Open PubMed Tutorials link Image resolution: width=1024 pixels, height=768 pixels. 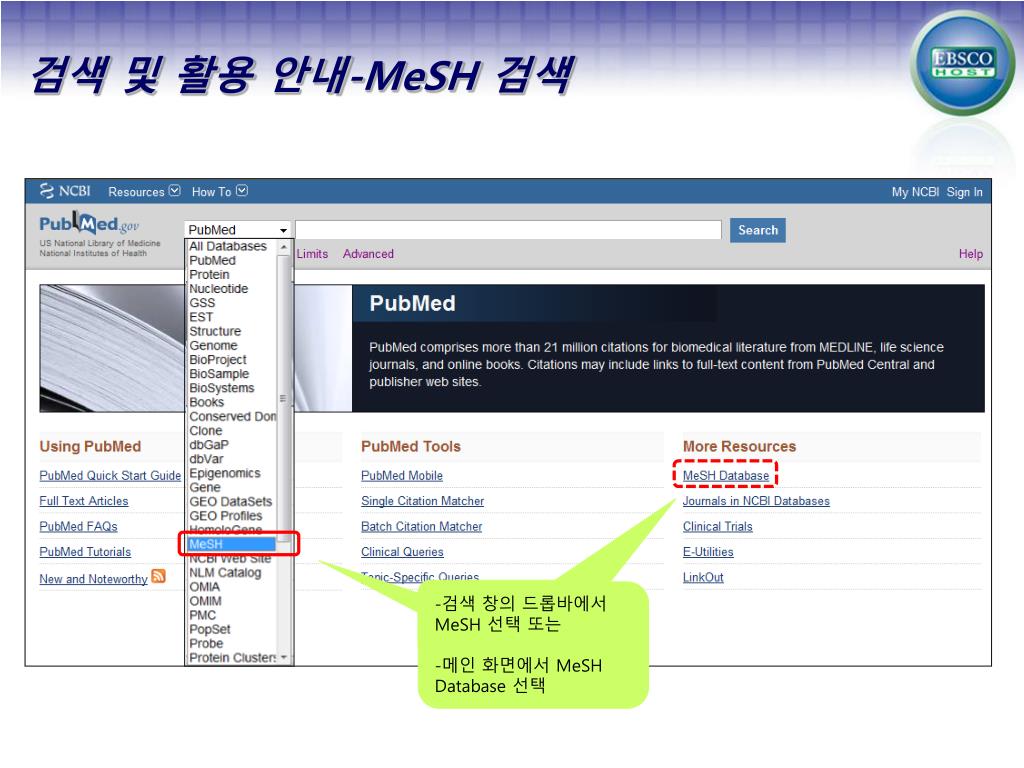85,552
